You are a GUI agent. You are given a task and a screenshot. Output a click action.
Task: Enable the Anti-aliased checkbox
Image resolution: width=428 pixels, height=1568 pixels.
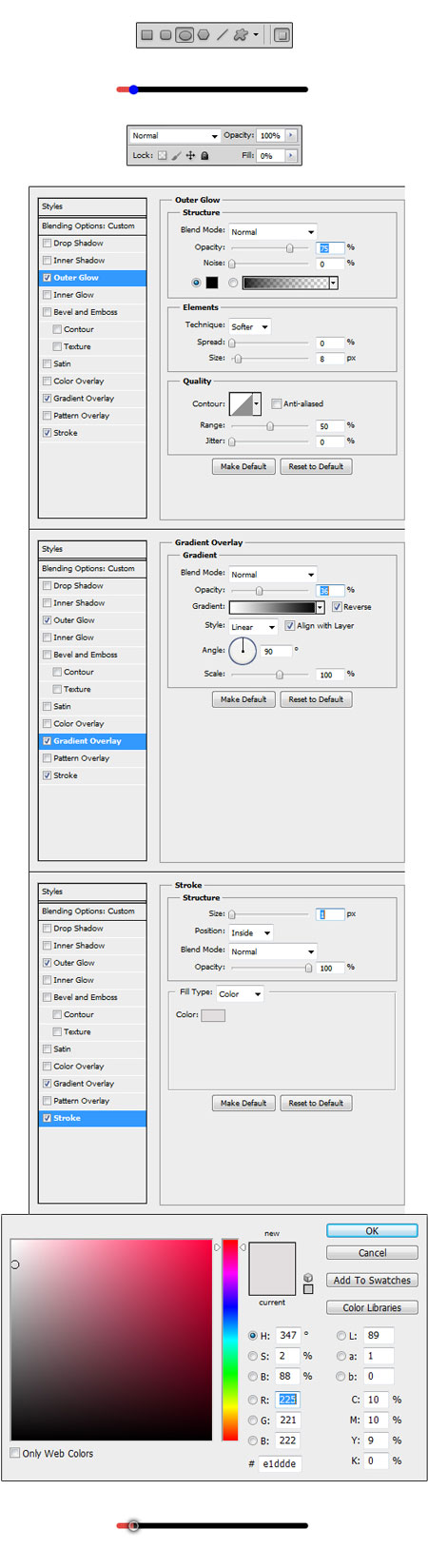click(x=276, y=403)
